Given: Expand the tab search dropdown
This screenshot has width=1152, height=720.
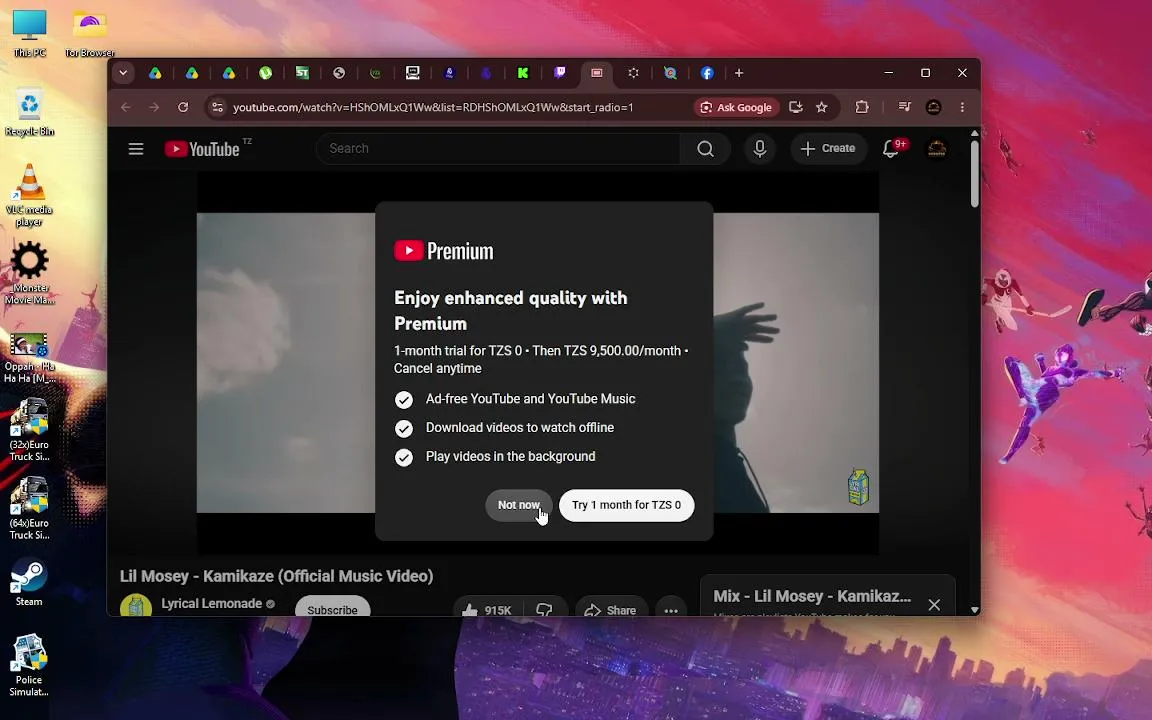Looking at the screenshot, I should pos(123,73).
